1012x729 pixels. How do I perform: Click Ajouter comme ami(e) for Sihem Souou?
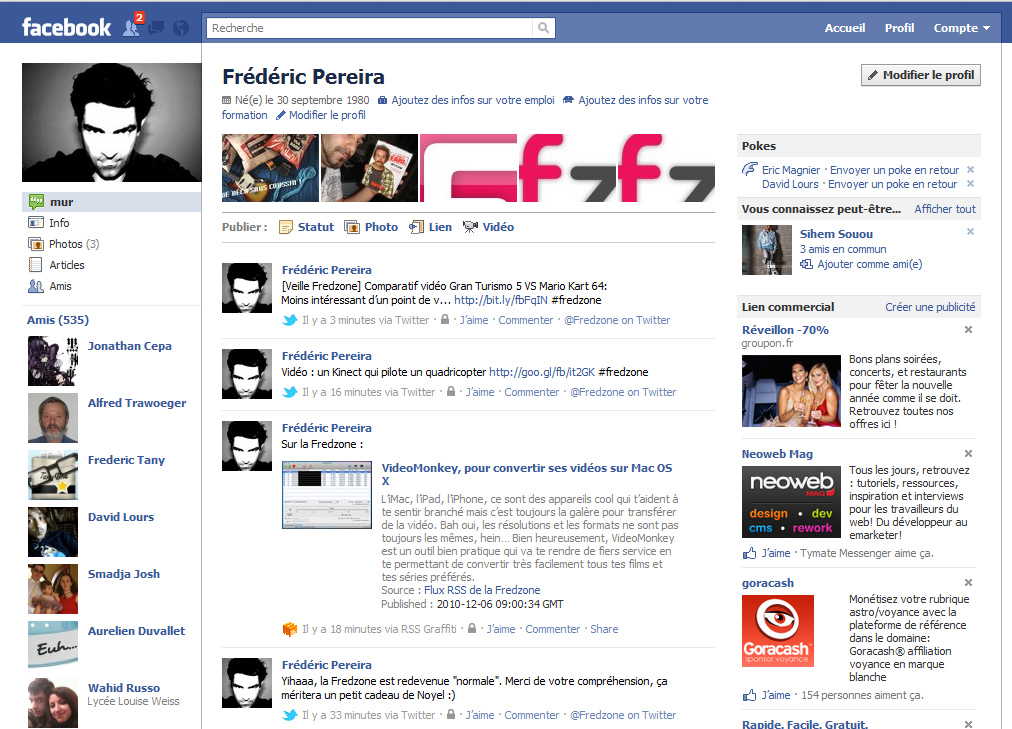click(869, 264)
